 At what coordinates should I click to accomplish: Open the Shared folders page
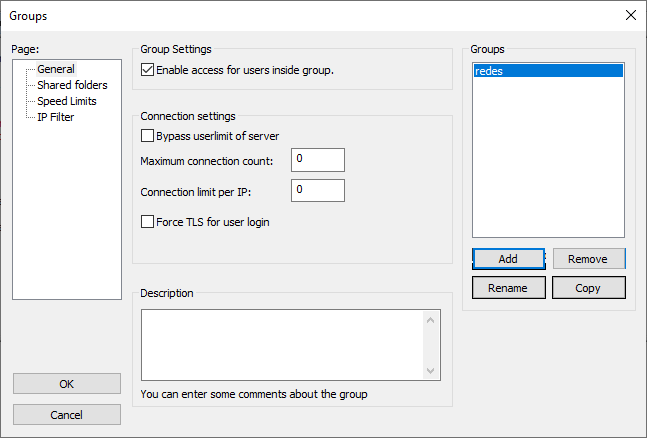point(72,85)
